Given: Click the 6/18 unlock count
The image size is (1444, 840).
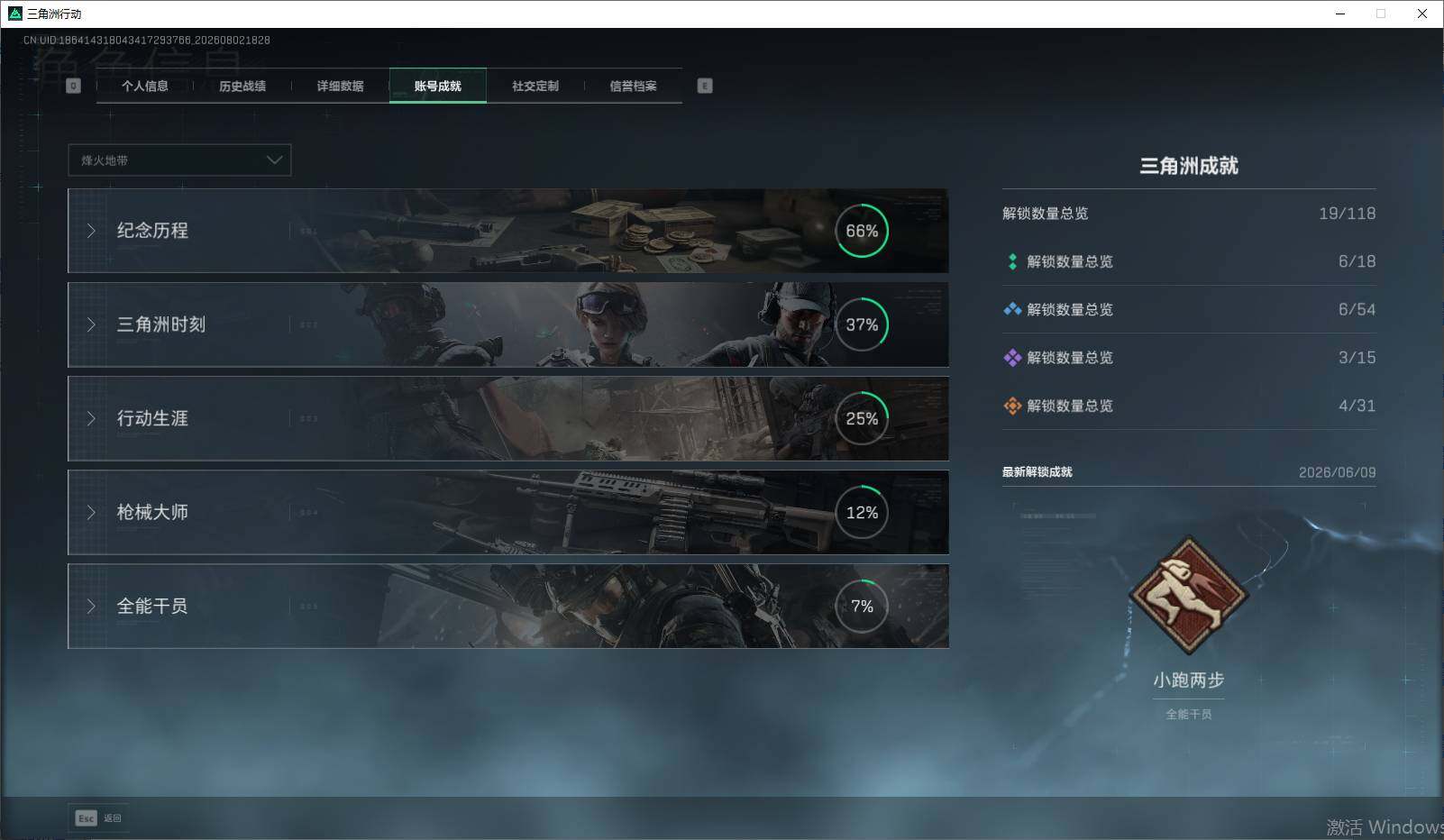Looking at the screenshot, I should (x=1357, y=261).
